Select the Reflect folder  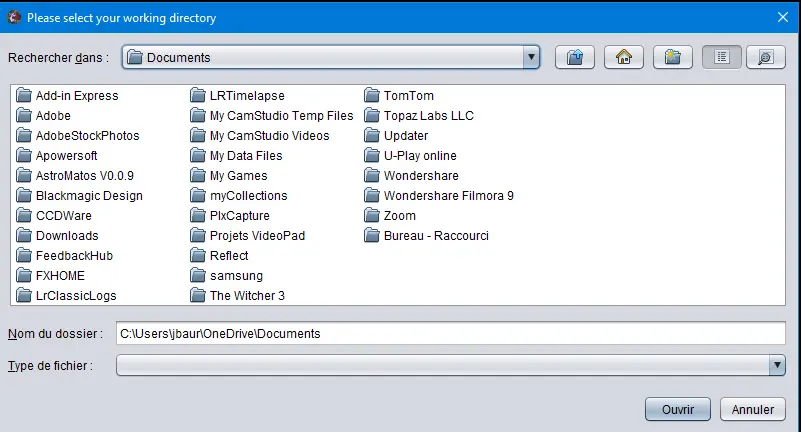click(x=219, y=255)
